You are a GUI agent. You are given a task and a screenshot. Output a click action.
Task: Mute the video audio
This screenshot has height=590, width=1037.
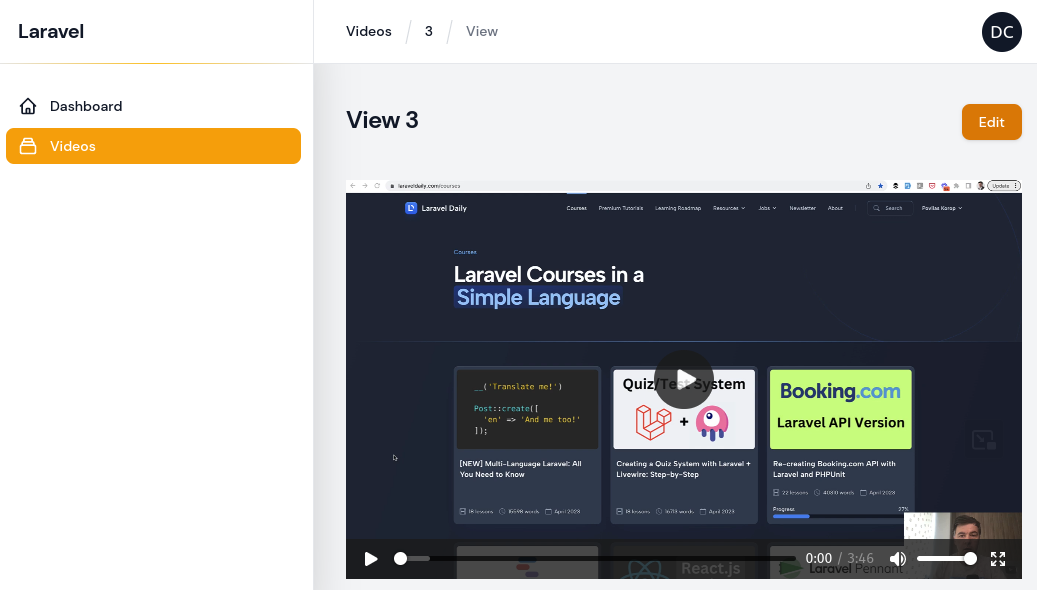coord(897,559)
